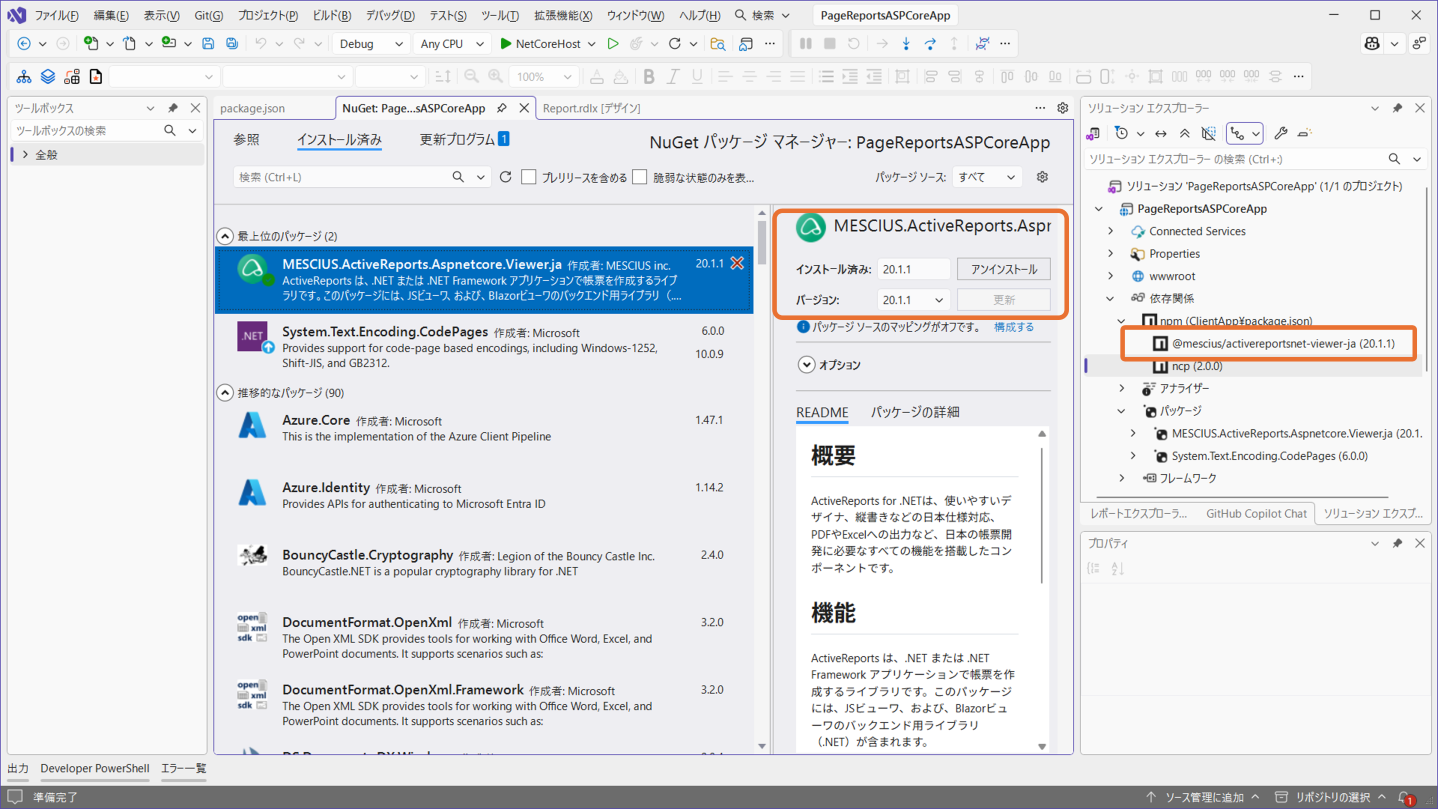
Task: Click the Save file icon in toolbar
Action: [x=208, y=44]
